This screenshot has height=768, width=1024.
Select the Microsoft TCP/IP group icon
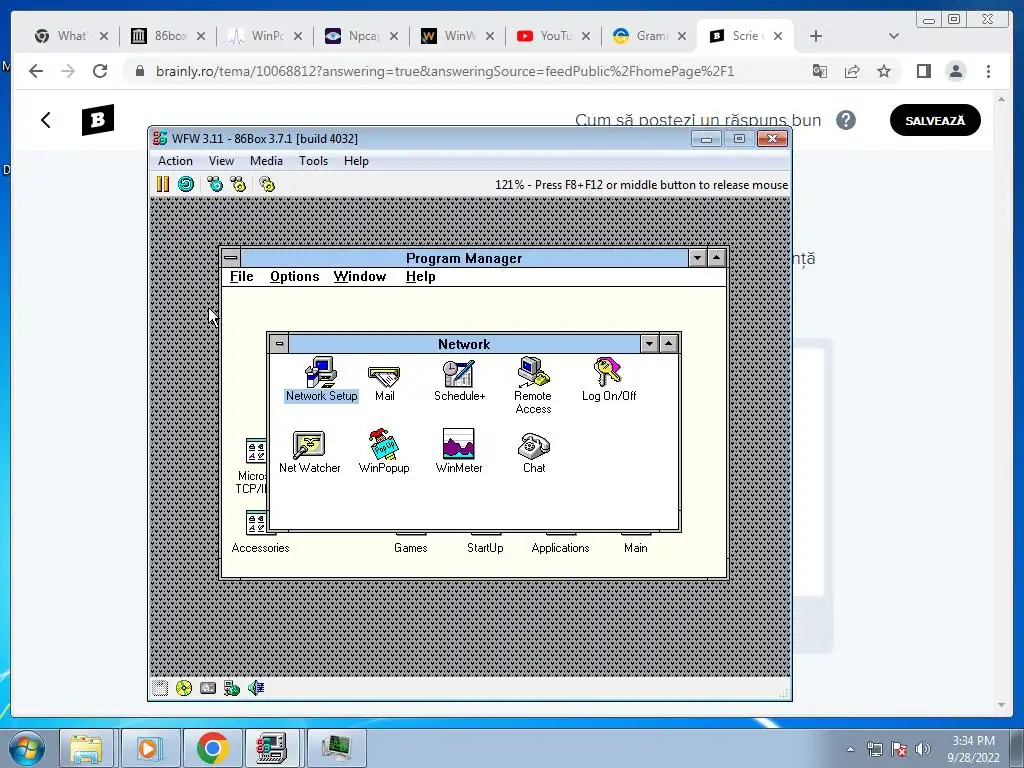253,466
